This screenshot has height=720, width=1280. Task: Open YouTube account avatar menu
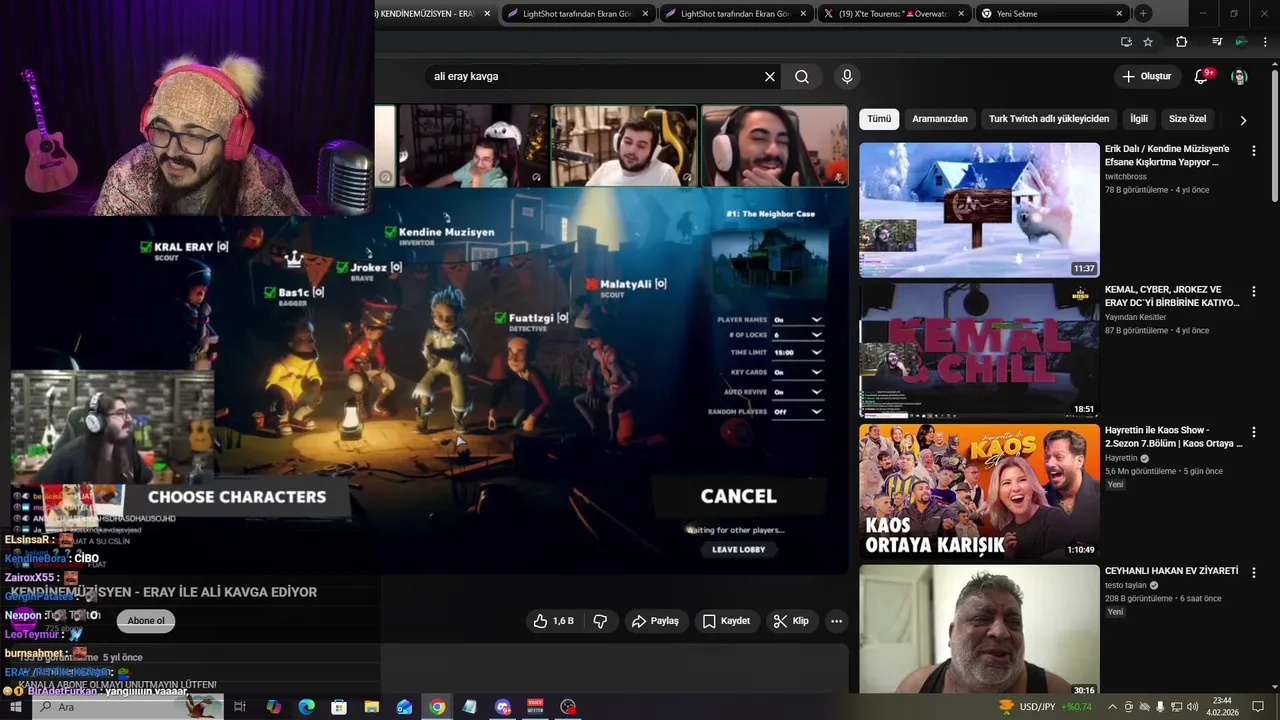(x=1239, y=76)
